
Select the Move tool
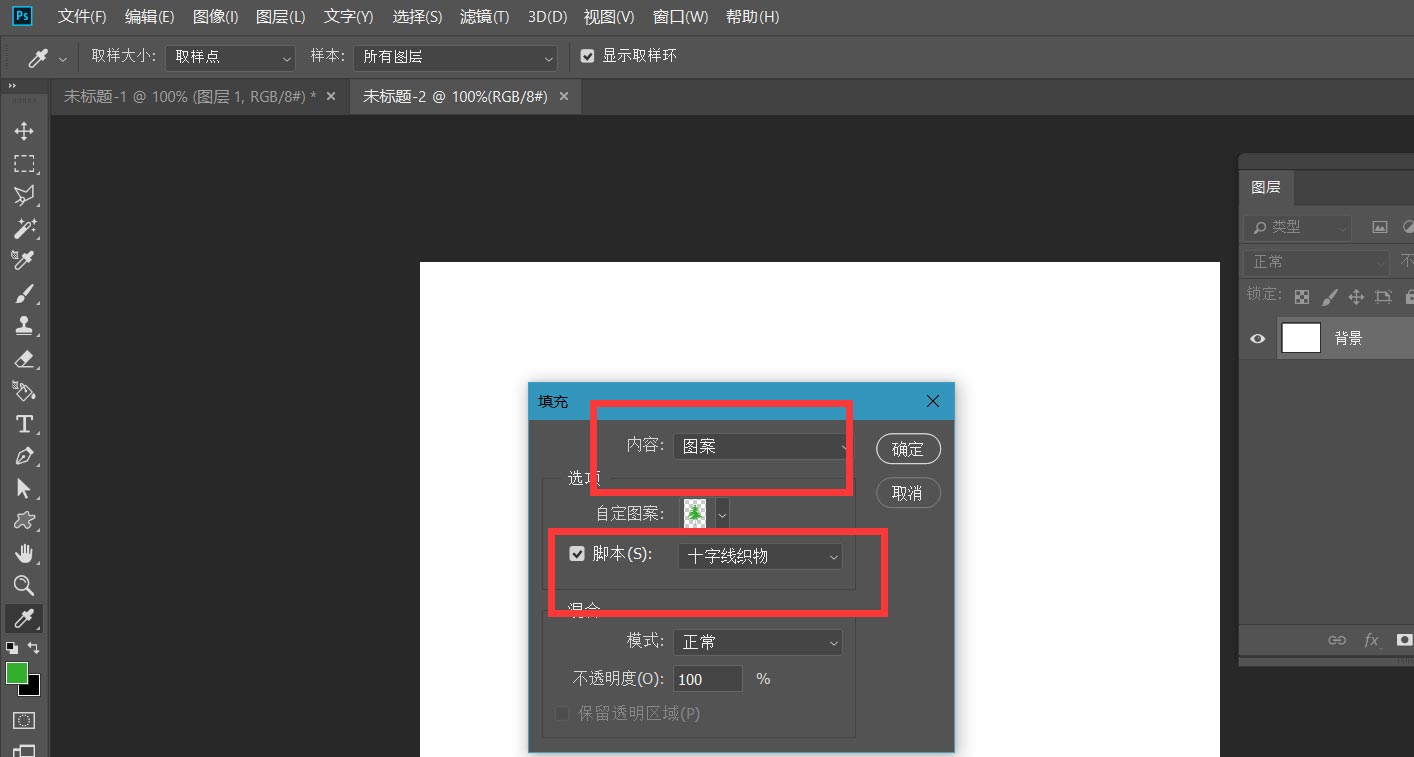coord(25,130)
